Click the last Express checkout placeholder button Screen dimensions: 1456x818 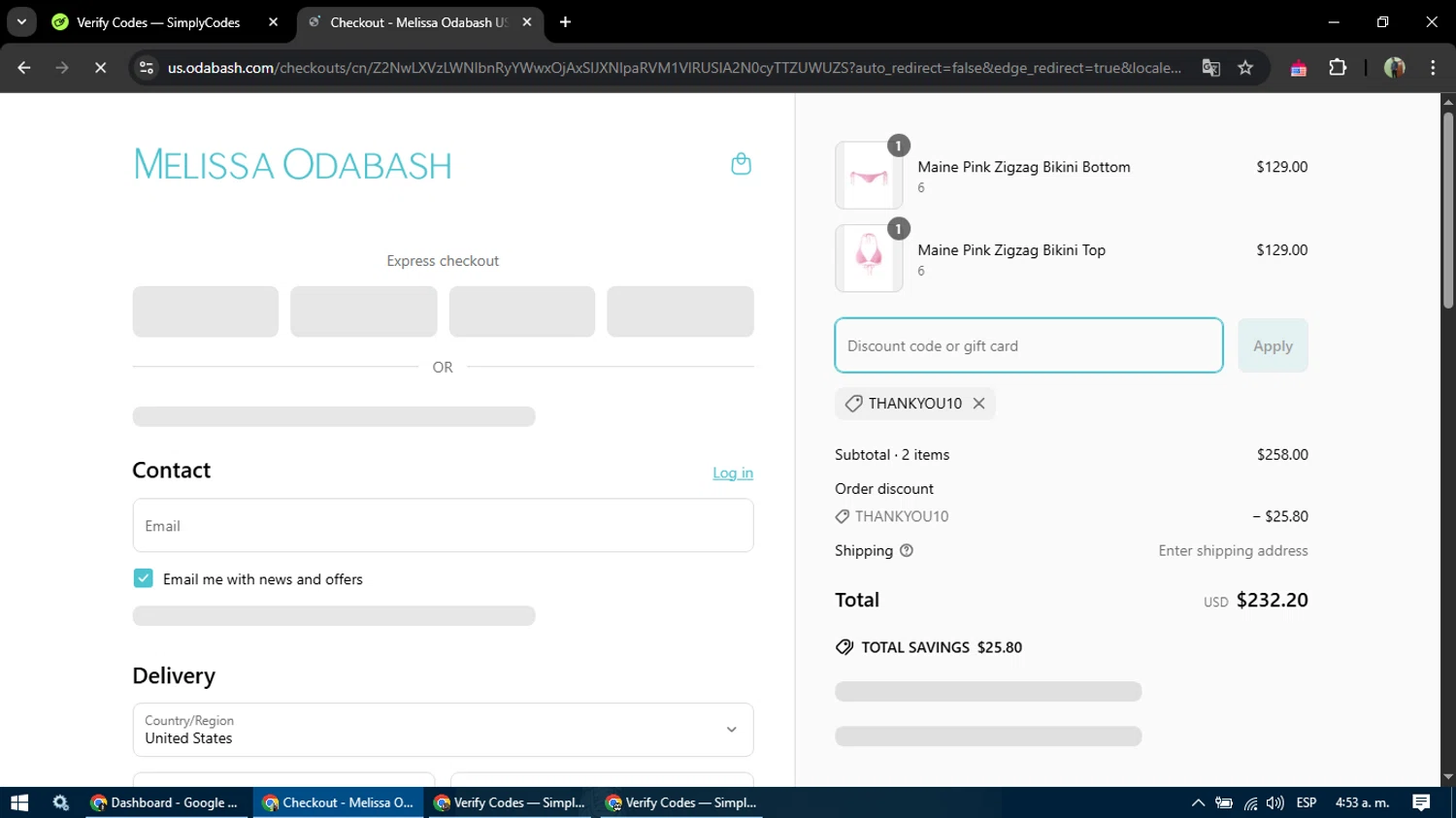coord(680,311)
